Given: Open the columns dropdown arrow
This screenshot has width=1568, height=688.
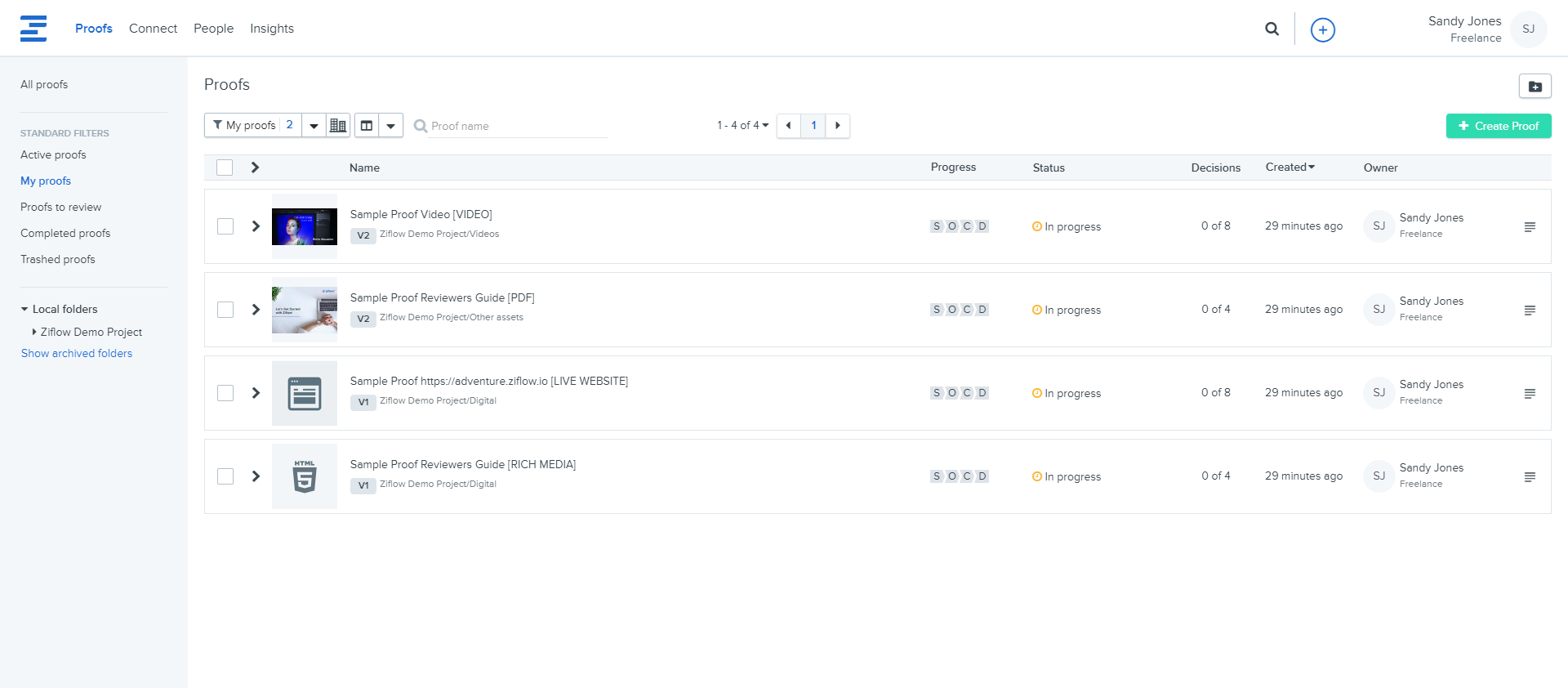Looking at the screenshot, I should click(x=390, y=125).
